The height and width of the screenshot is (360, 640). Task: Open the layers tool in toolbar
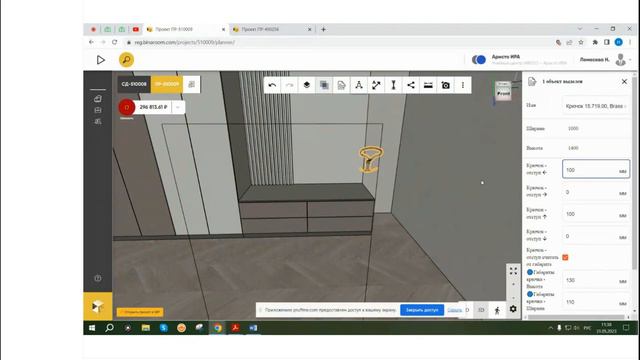(x=307, y=85)
